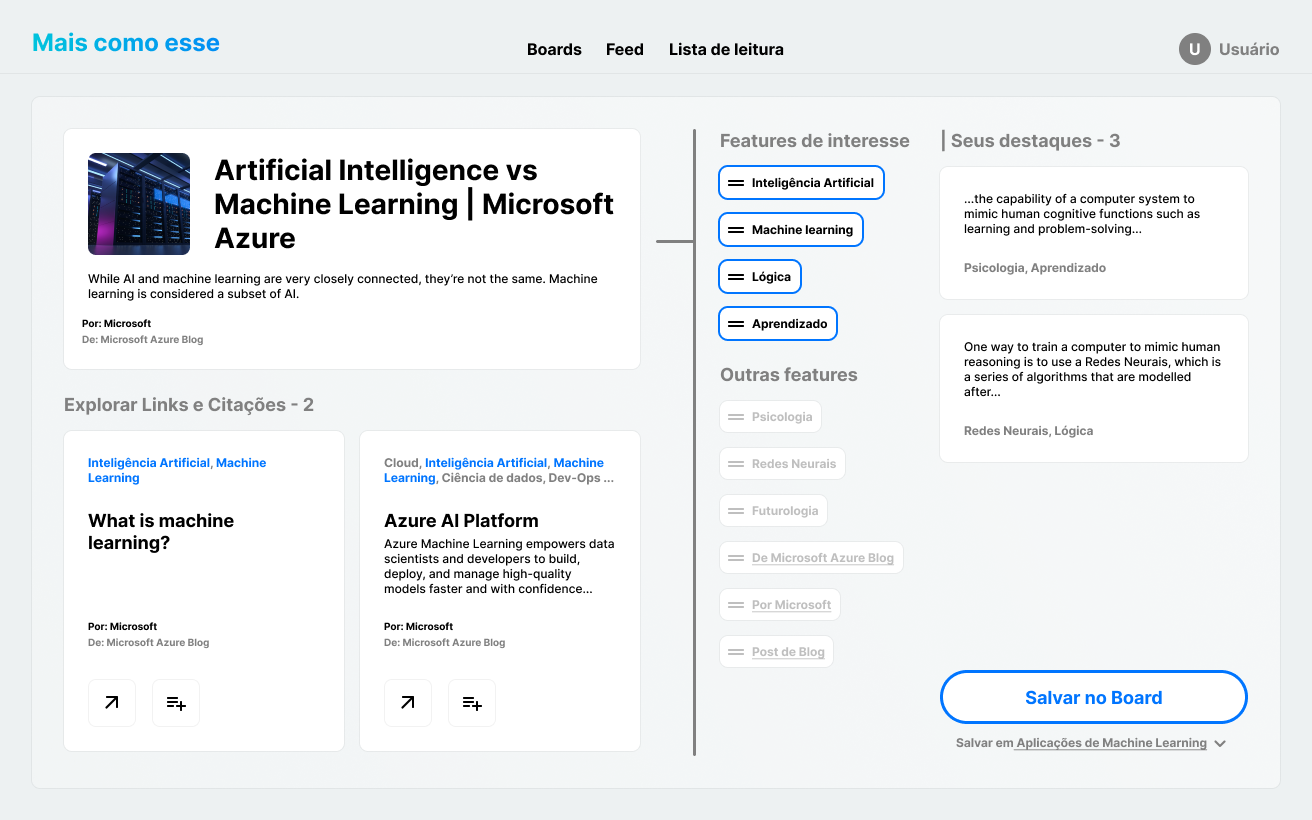Toggle the Aprendizado interest feature
The width and height of the screenshot is (1312, 820).
coord(778,324)
